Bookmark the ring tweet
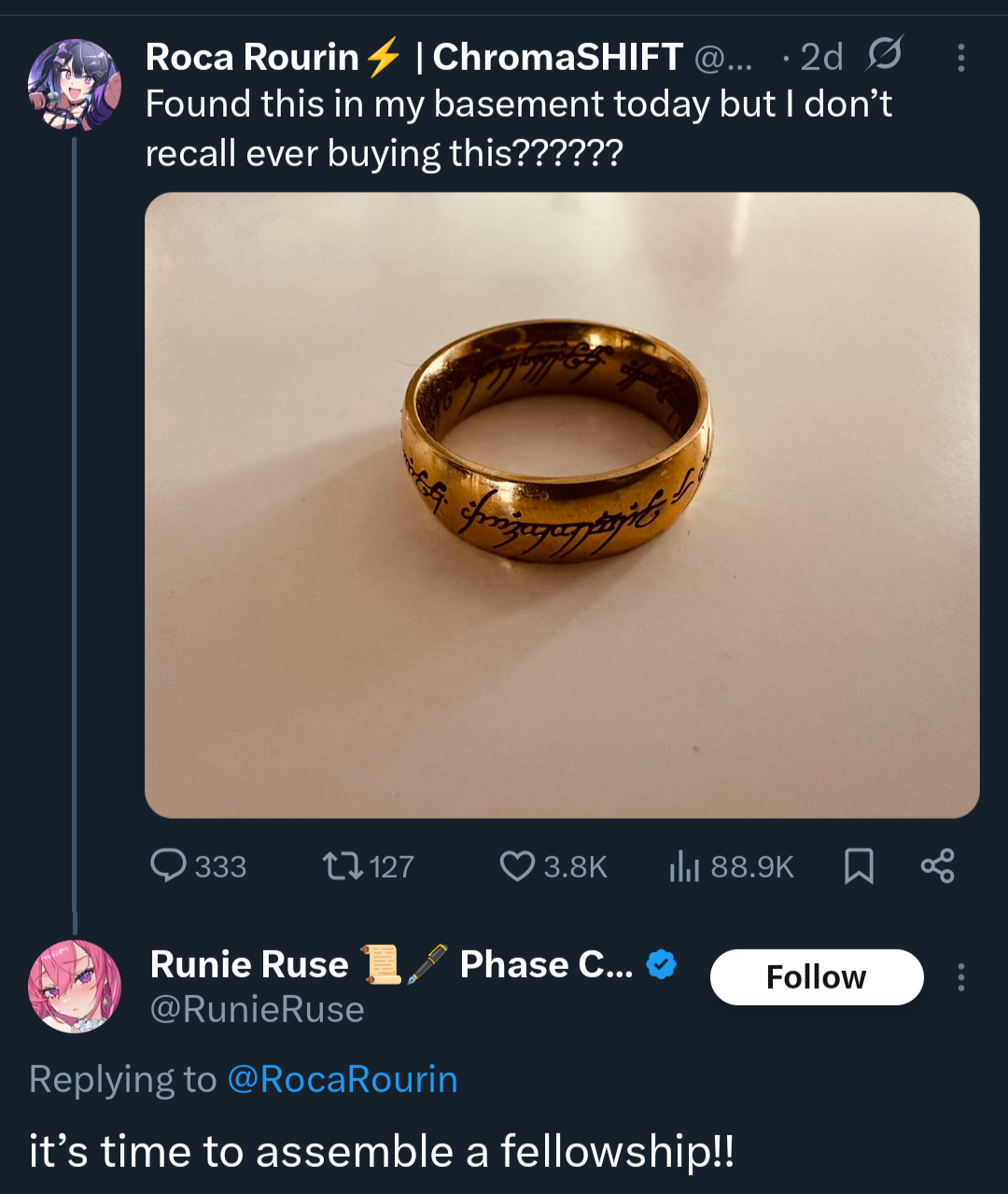Image resolution: width=1008 pixels, height=1194 pixels. (859, 866)
